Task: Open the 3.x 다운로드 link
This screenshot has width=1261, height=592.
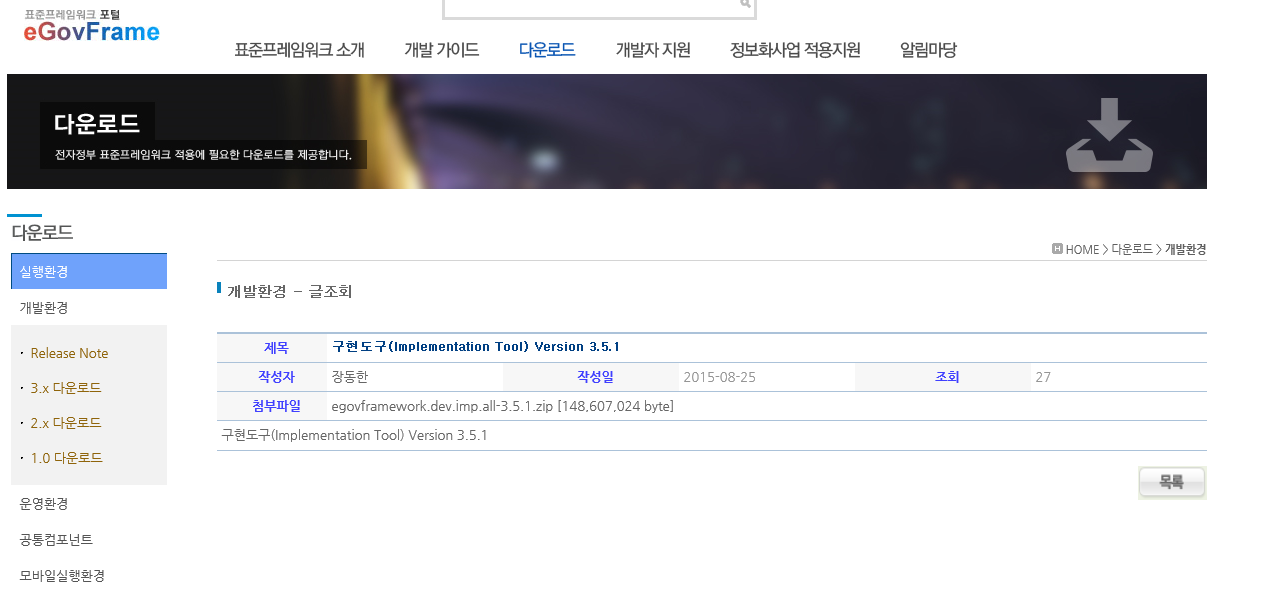Action: [x=66, y=388]
